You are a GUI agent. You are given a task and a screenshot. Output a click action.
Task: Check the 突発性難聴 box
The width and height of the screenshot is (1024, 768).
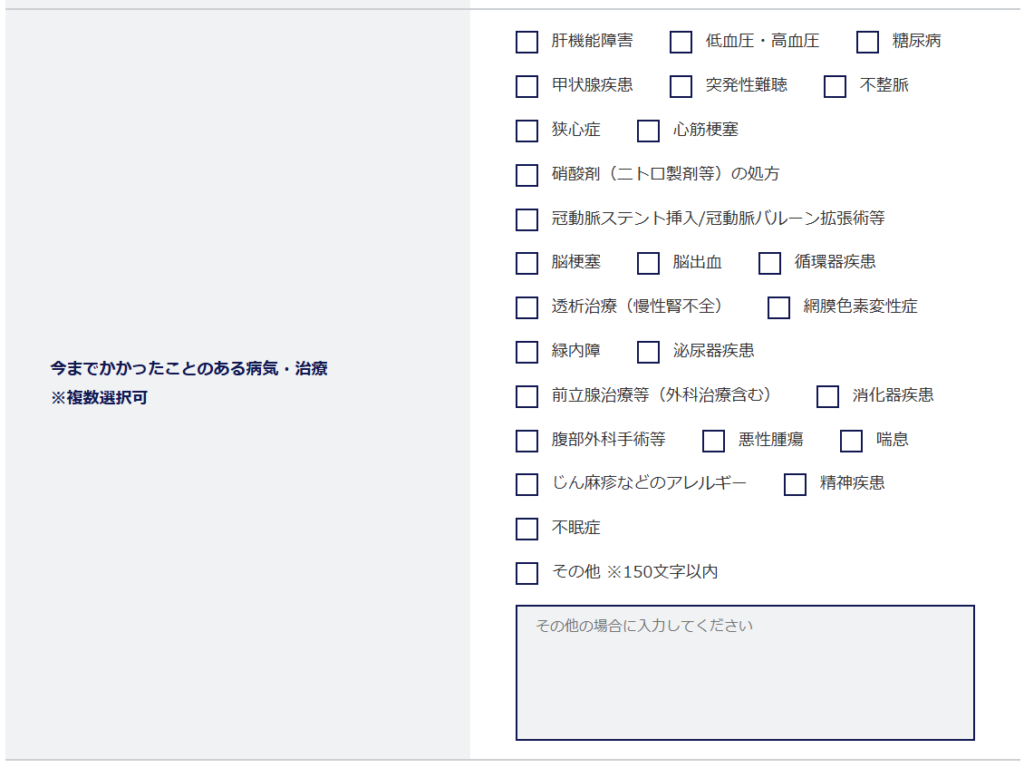[680, 86]
